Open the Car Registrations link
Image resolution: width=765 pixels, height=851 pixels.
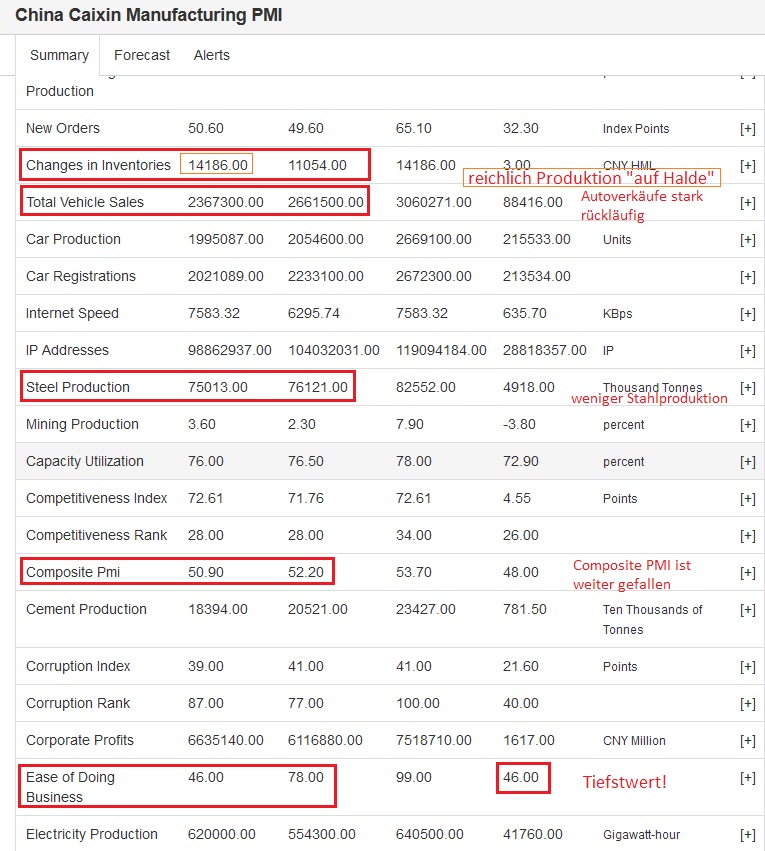tap(81, 276)
